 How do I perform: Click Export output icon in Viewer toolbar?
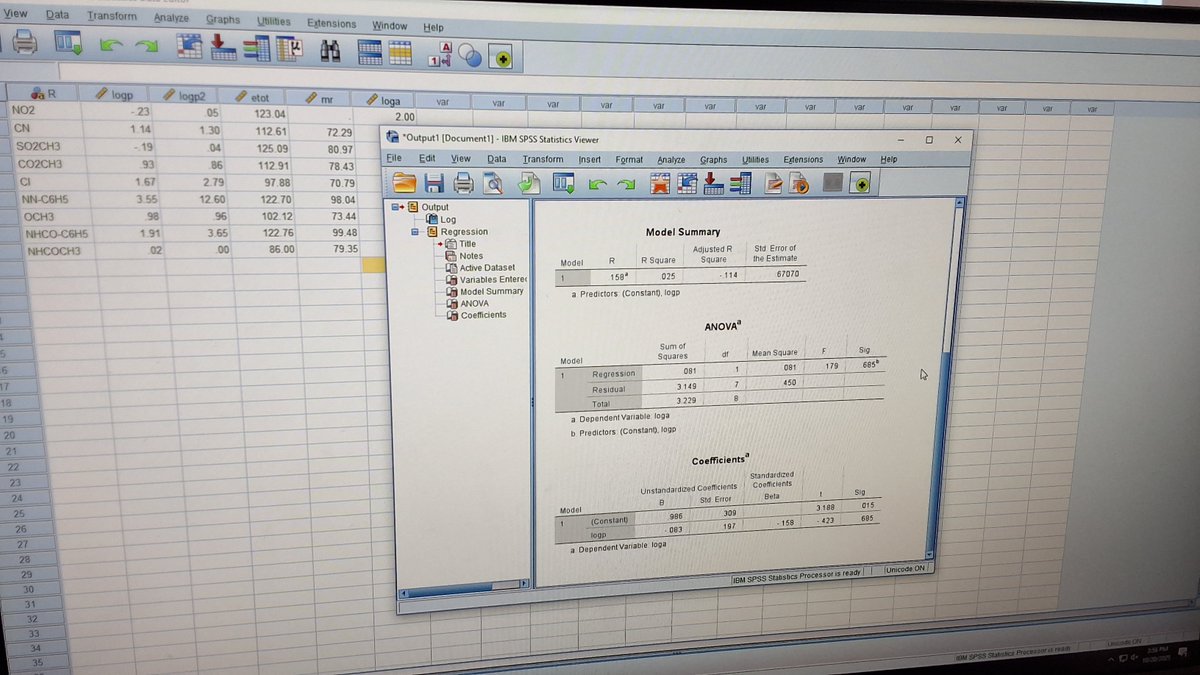point(530,183)
